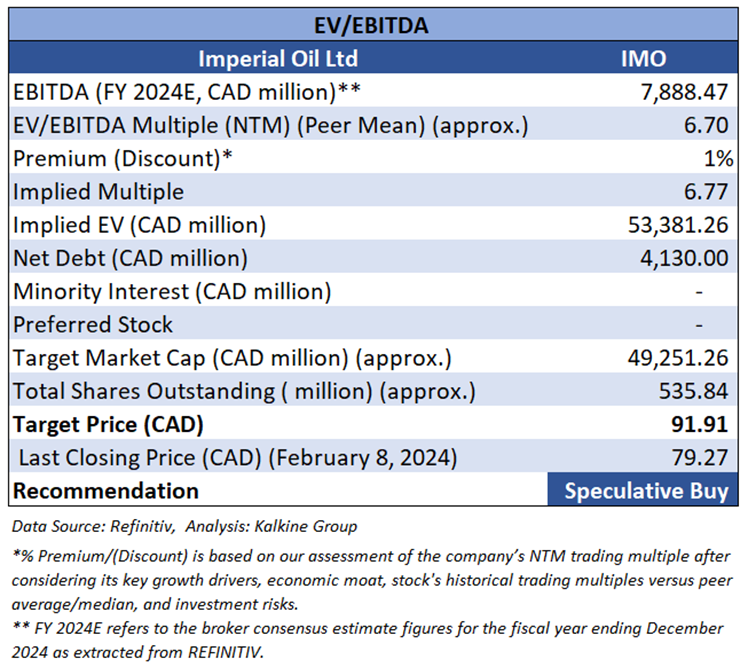Select the Target Market Cap label
748x667 pixels.
(x=232, y=358)
